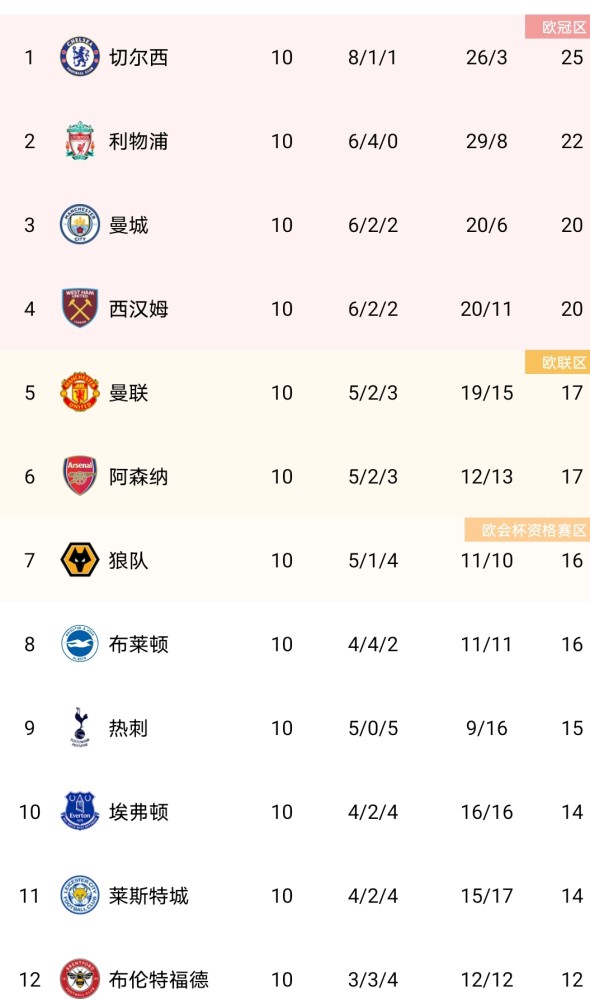This screenshot has width=590, height=1000.
Task: Open the Brighton club crest icon
Action: 80,643
